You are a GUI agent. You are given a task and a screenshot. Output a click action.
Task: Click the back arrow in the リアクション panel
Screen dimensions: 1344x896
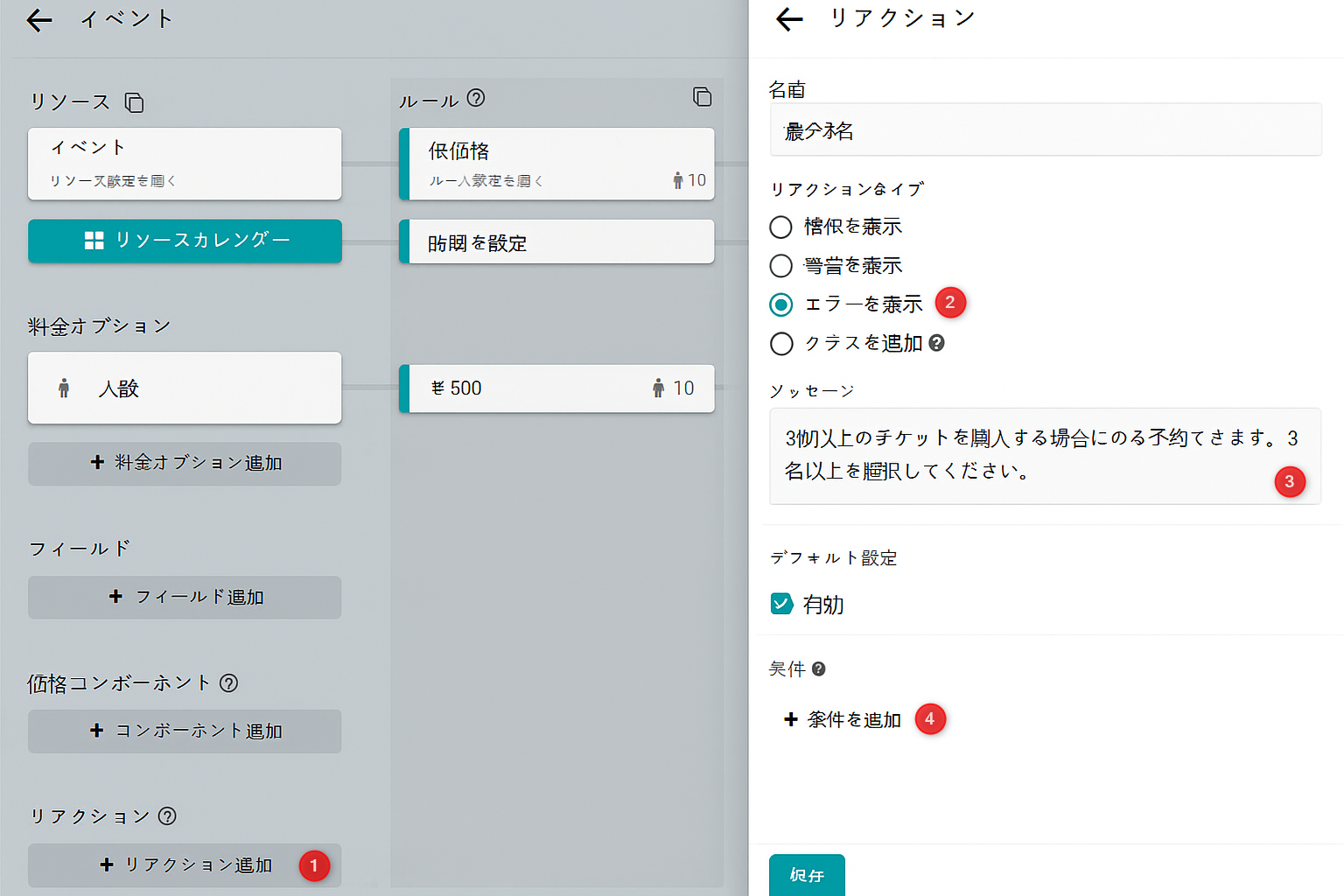click(x=789, y=19)
